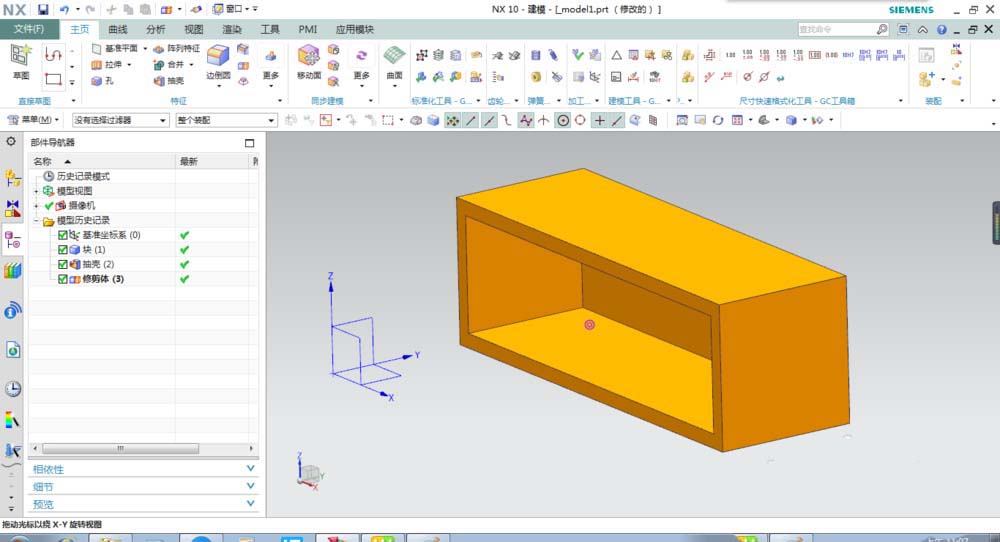The width and height of the screenshot is (1000, 542).
Task: Select the 草图 sketch tool icon
Action: 20,56
